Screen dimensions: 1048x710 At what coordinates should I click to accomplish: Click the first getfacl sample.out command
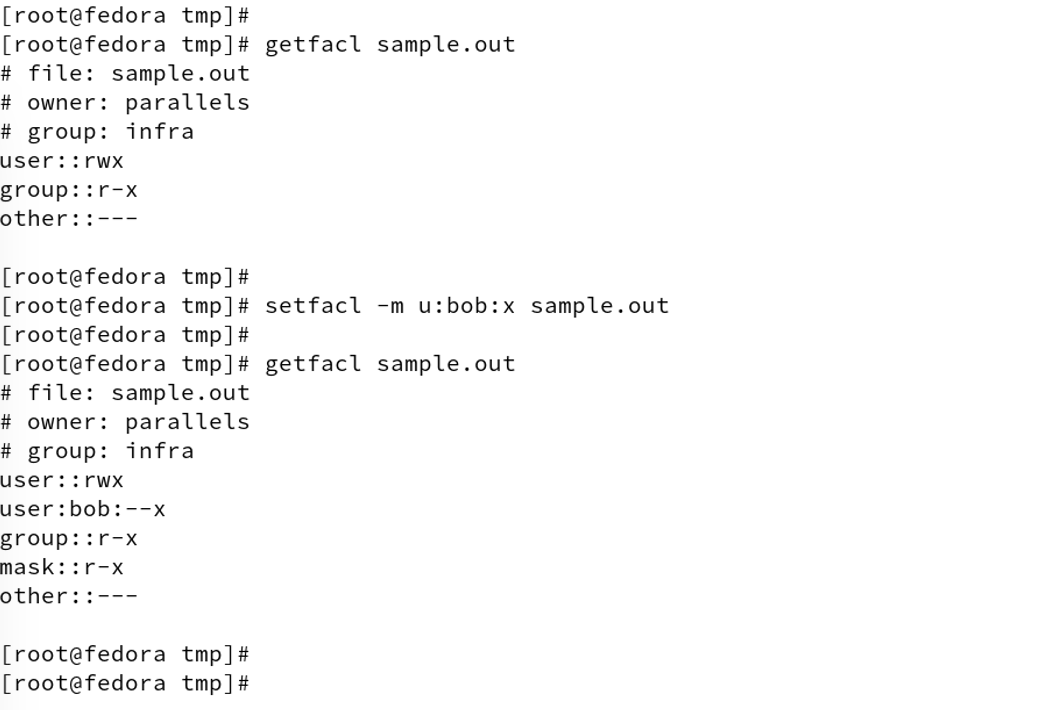pyautogui.click(x=390, y=44)
